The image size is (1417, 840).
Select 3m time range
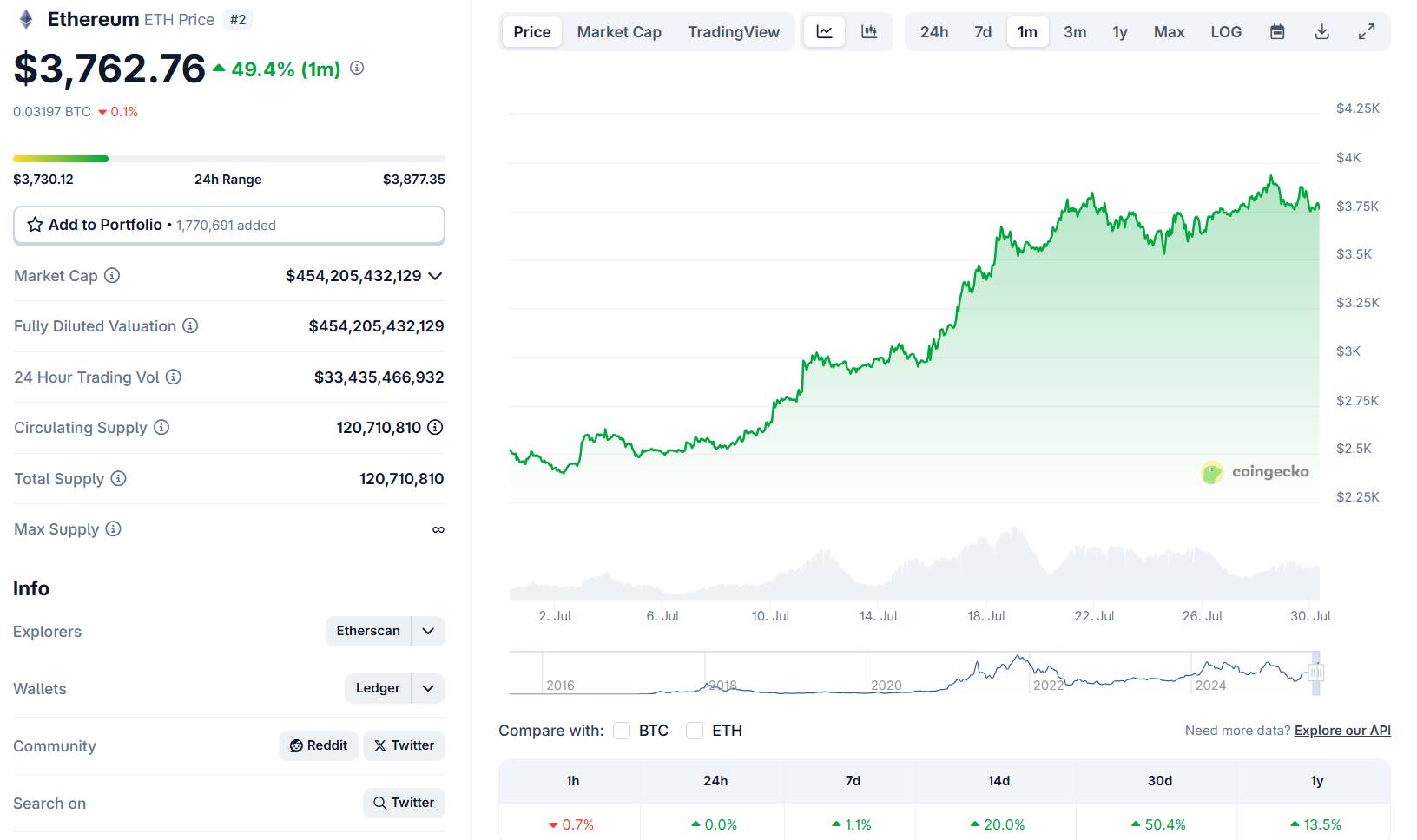tap(1075, 32)
